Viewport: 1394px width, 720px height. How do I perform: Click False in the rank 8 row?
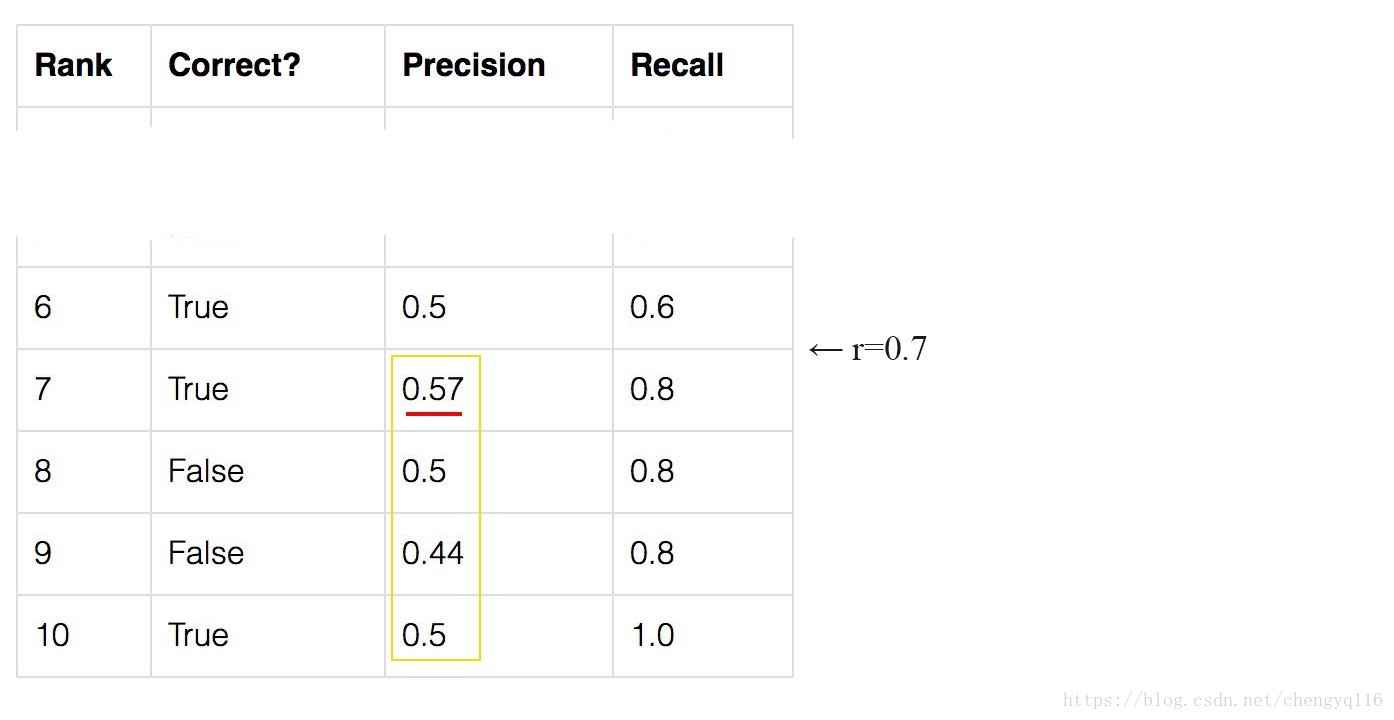pyautogui.click(x=206, y=471)
